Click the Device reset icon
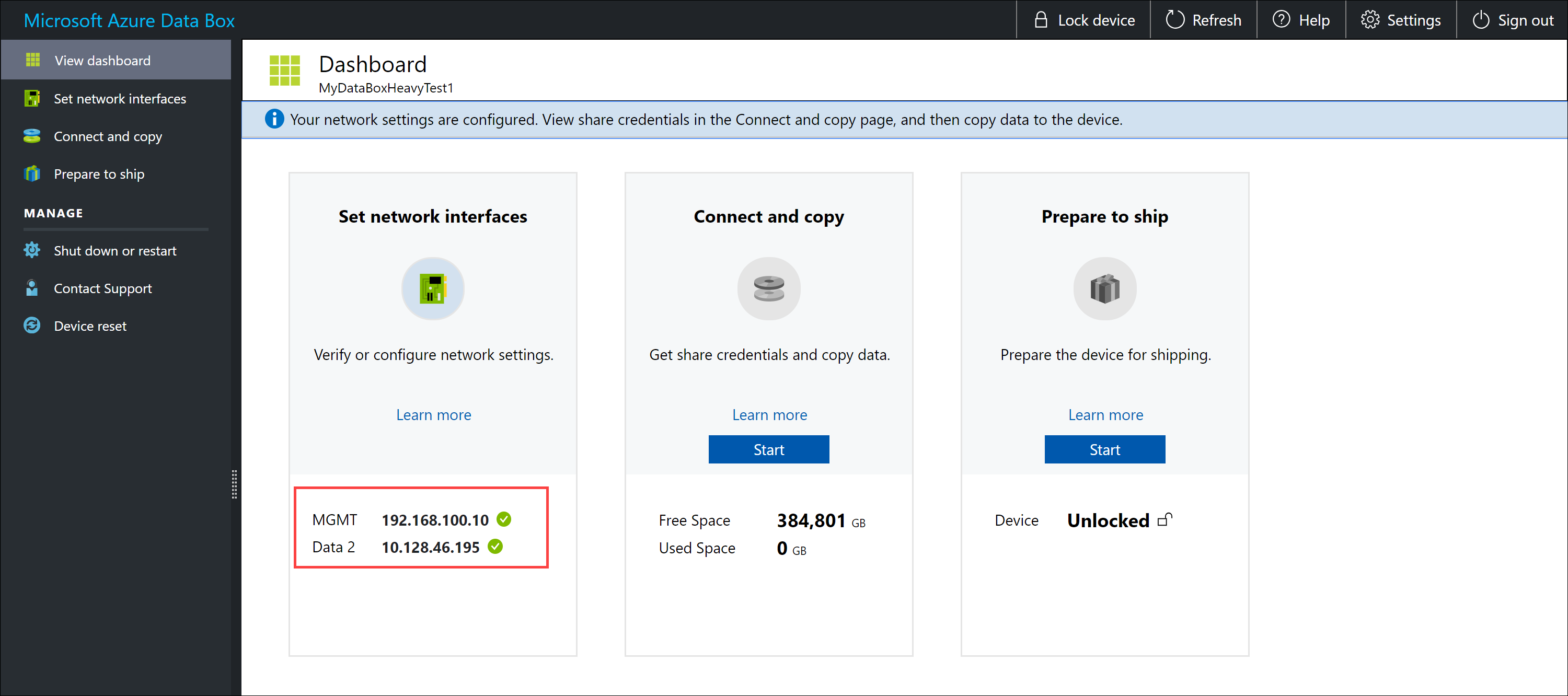1568x696 pixels. pyautogui.click(x=31, y=325)
